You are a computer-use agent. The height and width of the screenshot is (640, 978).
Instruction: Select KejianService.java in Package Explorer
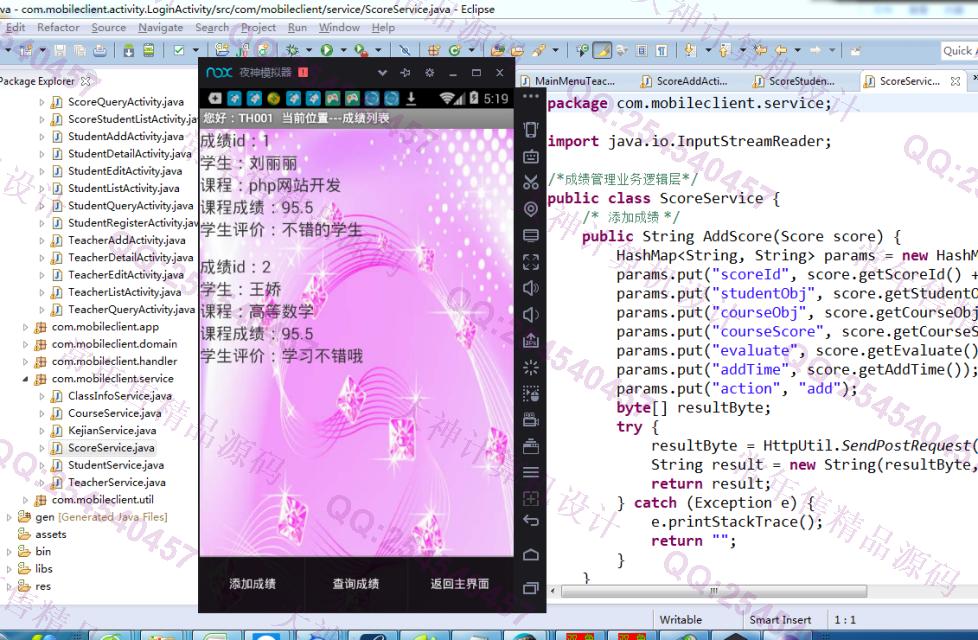coord(112,430)
